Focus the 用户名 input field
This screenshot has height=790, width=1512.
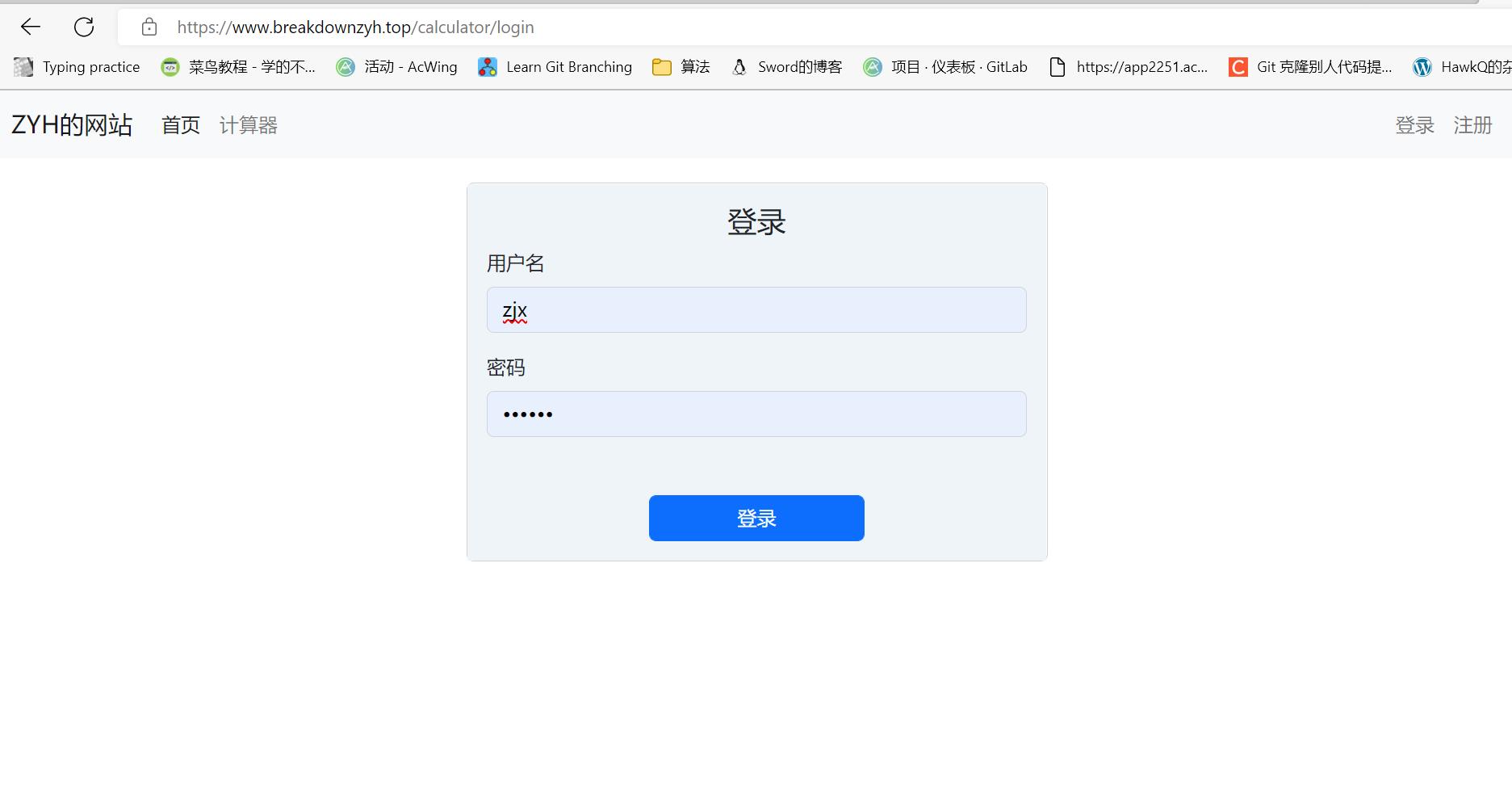click(756, 310)
